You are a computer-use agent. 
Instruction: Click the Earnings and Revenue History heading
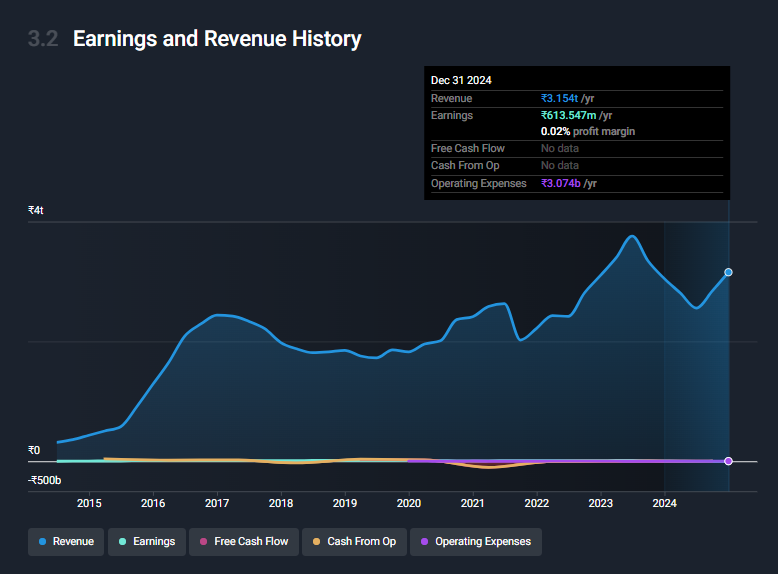click(x=217, y=39)
